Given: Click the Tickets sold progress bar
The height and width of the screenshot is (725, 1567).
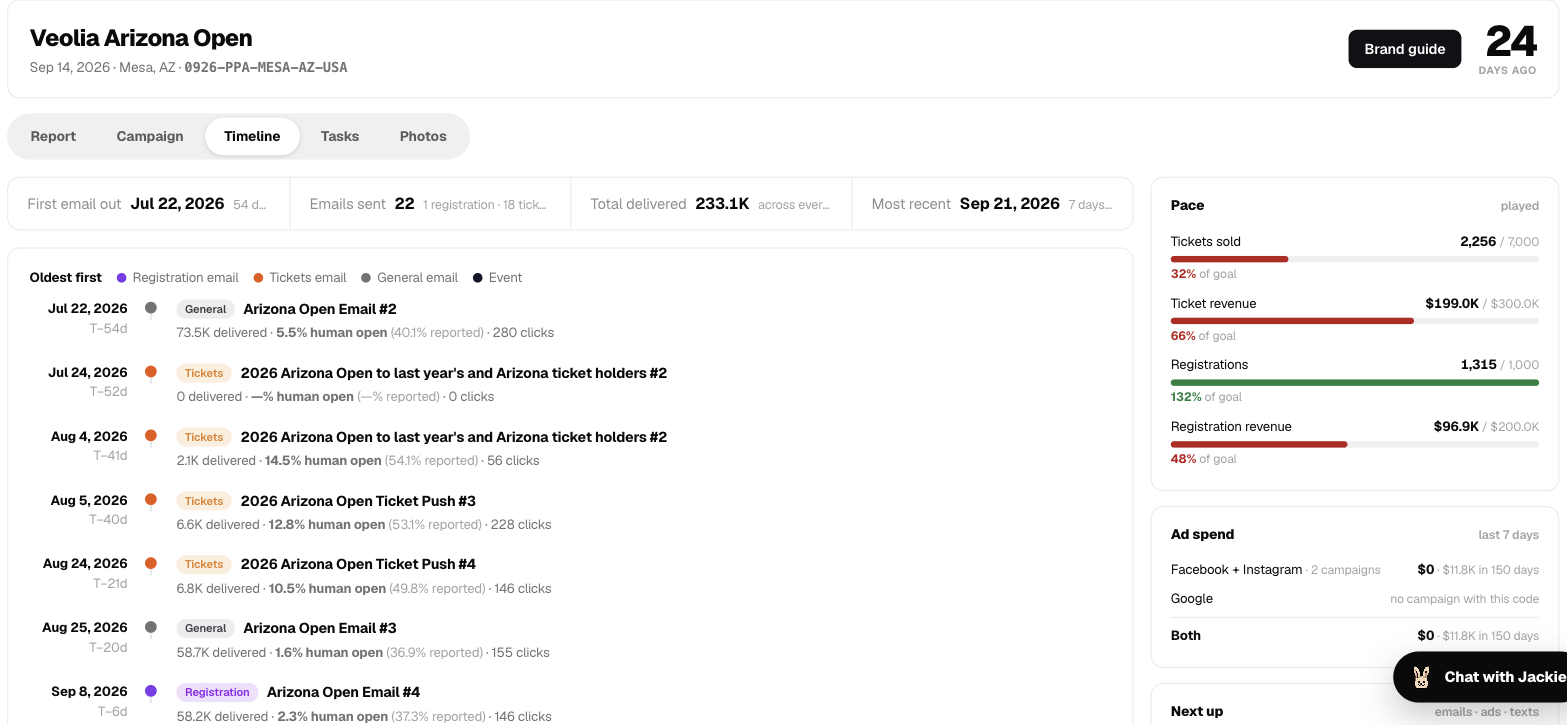Looking at the screenshot, I should point(1355,259).
